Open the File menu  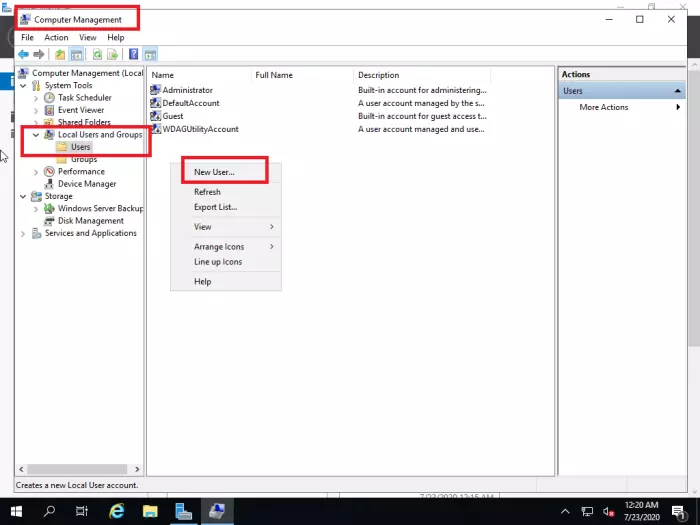(x=27, y=38)
